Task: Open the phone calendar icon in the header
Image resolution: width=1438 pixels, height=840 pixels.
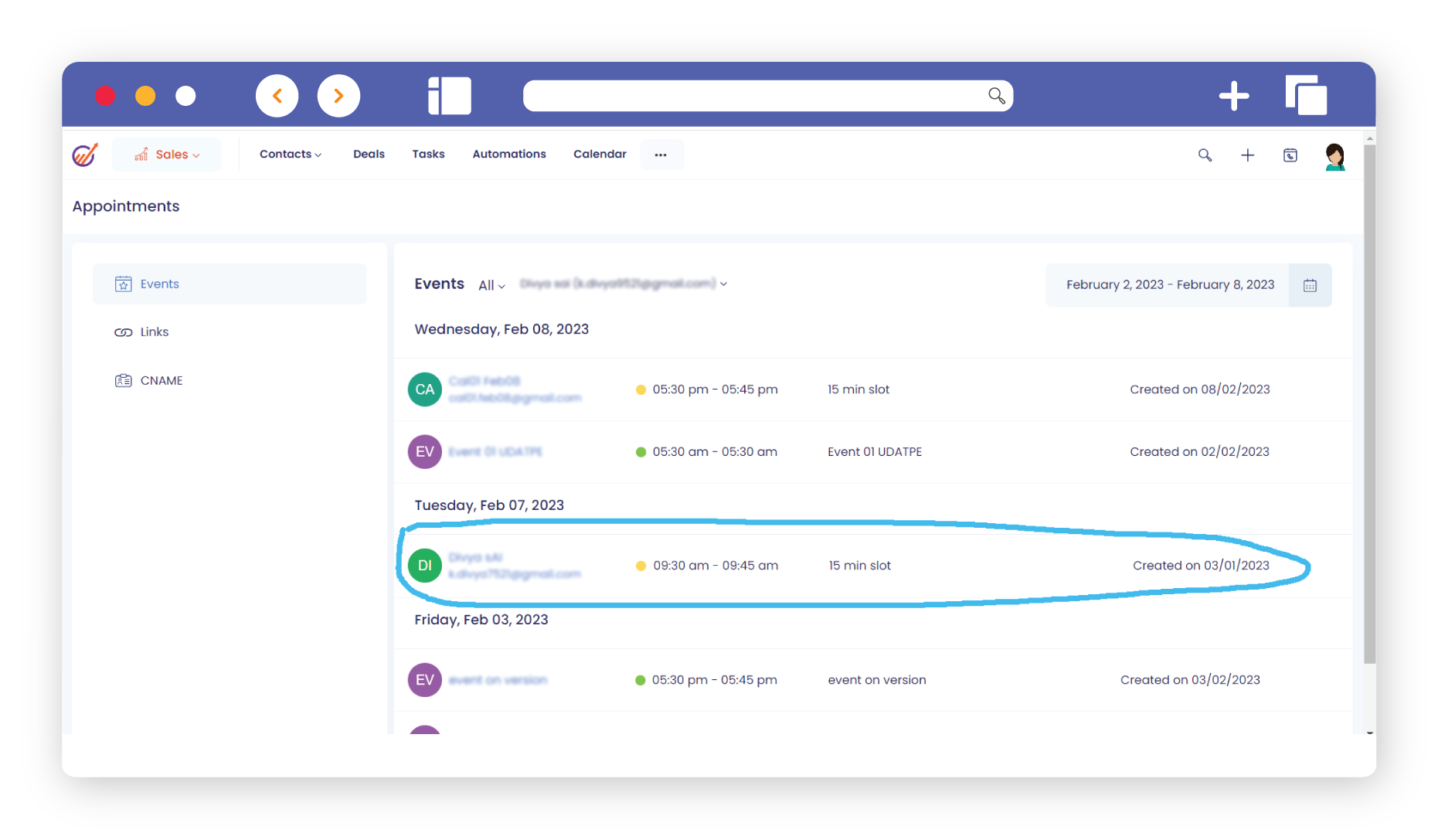Action: point(1290,155)
